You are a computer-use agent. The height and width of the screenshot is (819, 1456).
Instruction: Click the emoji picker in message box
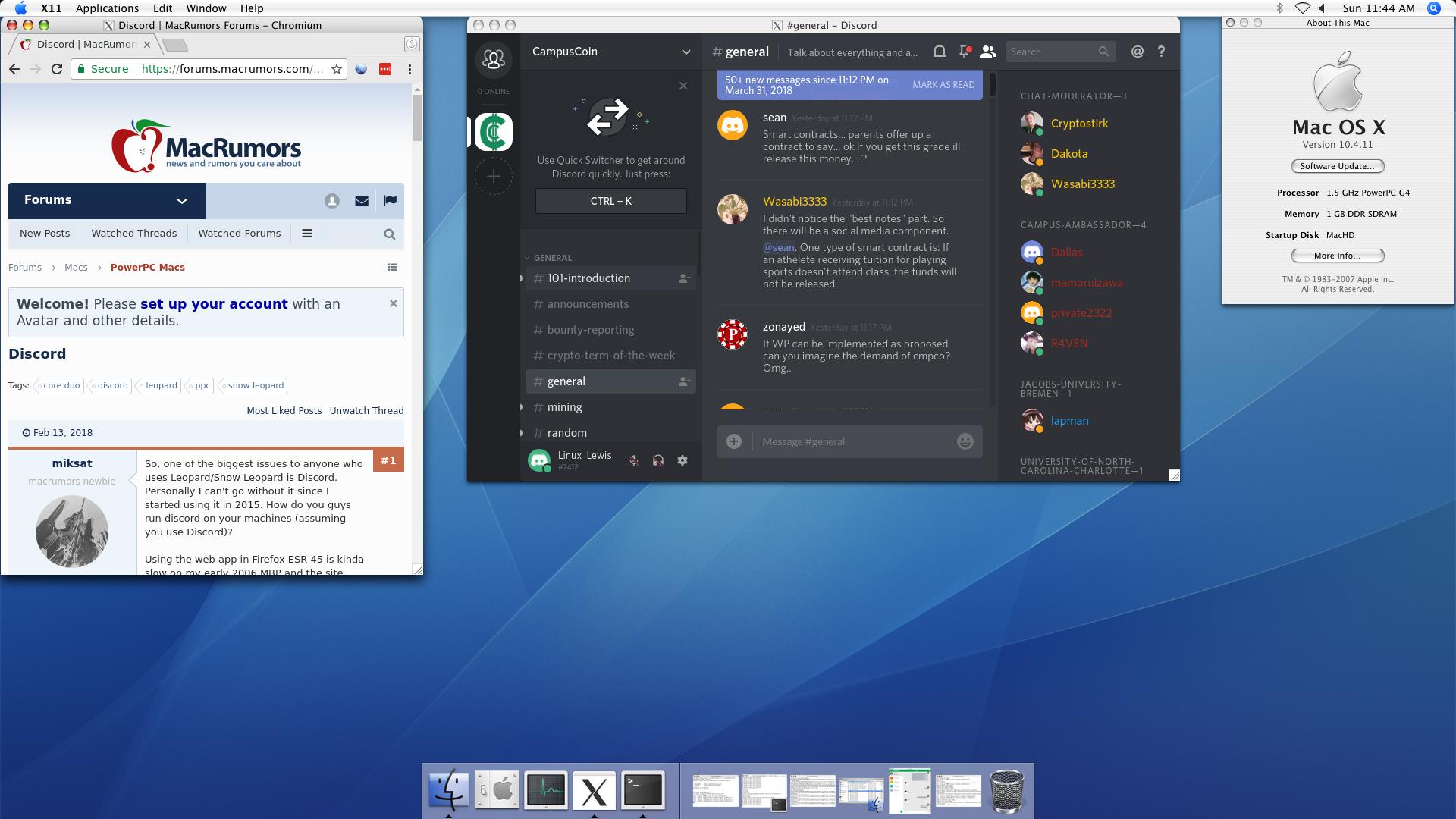point(965,441)
